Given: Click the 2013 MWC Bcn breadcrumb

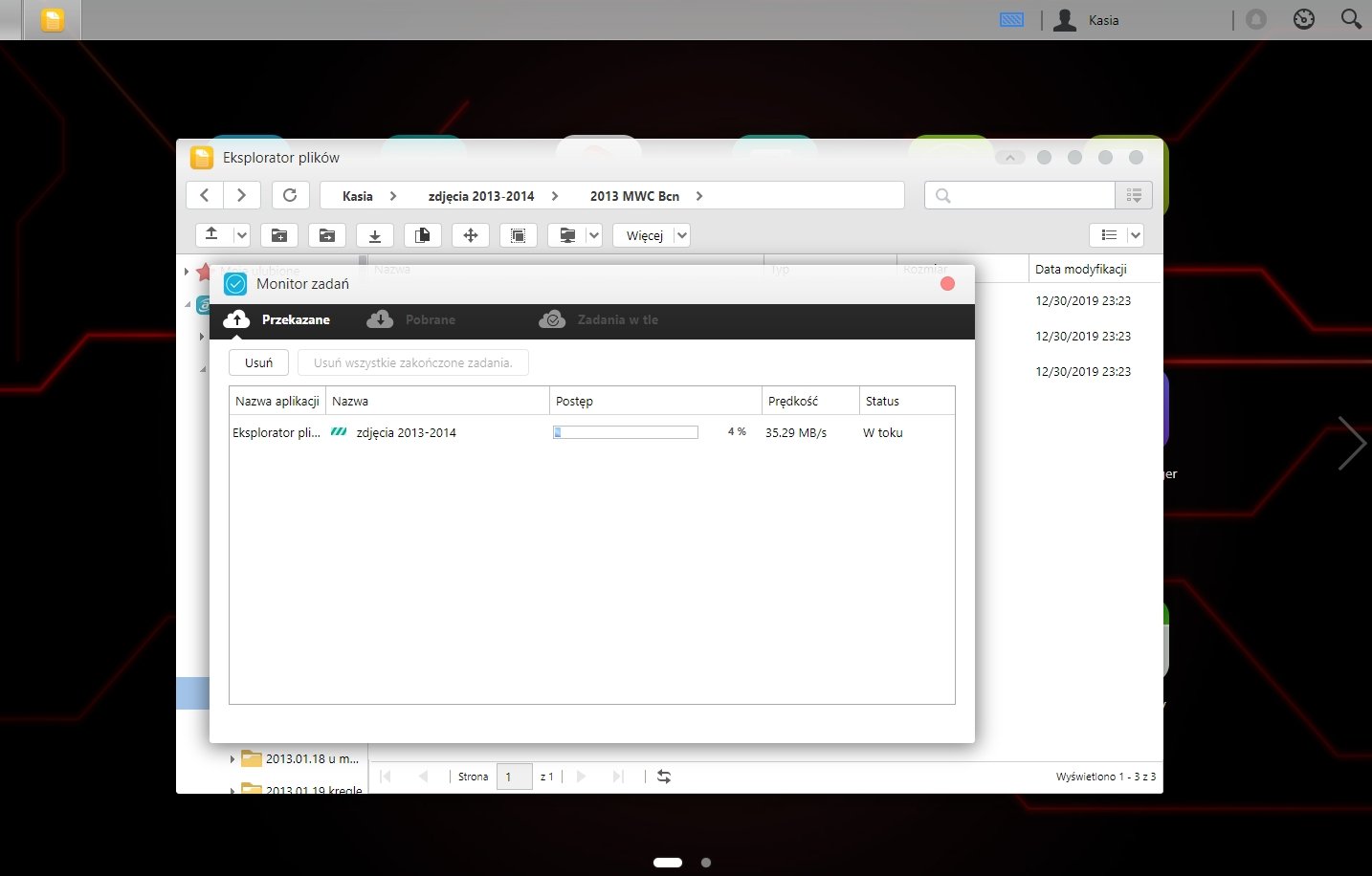Looking at the screenshot, I should tap(634, 196).
